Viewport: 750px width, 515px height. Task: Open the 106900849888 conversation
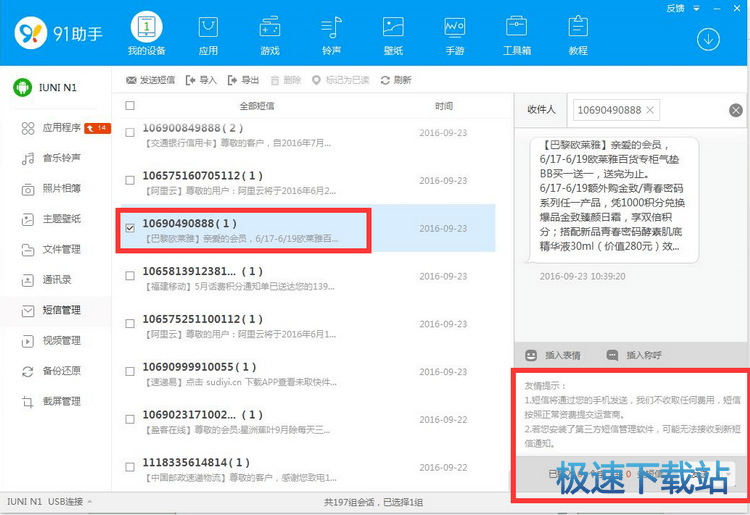308,135
